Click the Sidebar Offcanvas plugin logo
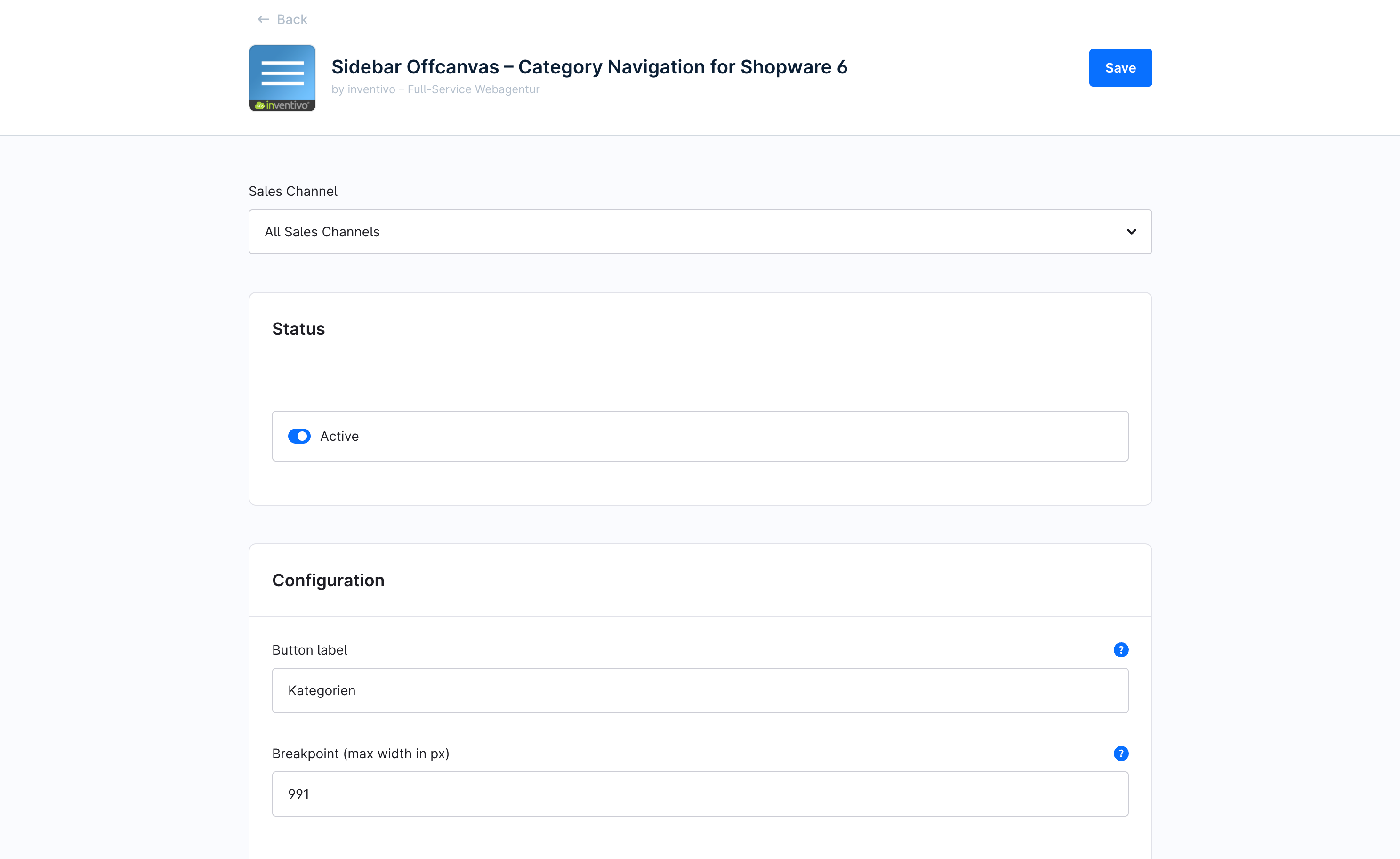This screenshot has width=1400, height=859. point(282,78)
